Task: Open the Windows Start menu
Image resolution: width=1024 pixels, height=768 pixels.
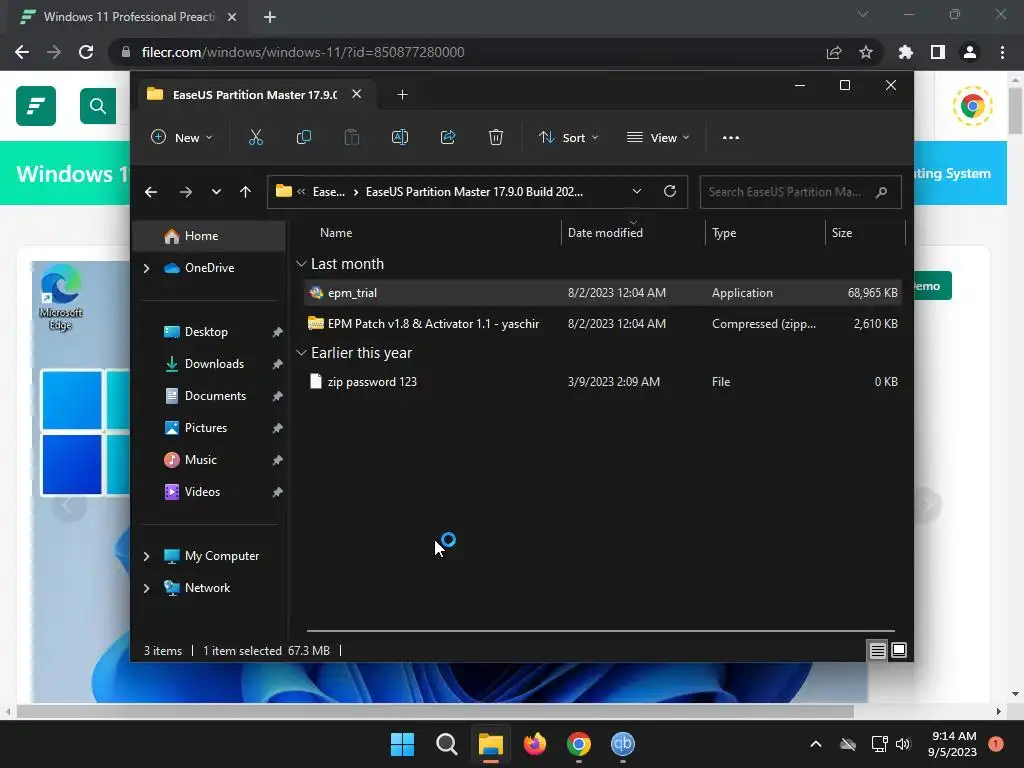Action: tap(402, 744)
